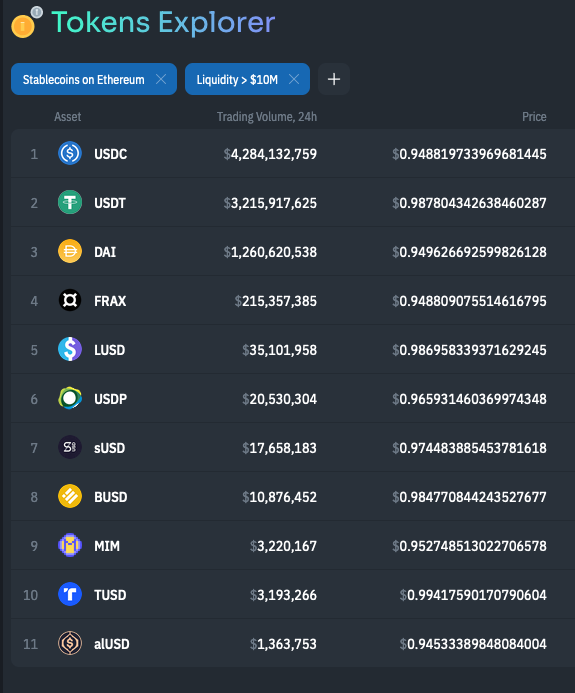Screen dimensions: 575x693
Task: Select DAI price $0.949626692599826128
Action: pyautogui.click(x=469, y=252)
